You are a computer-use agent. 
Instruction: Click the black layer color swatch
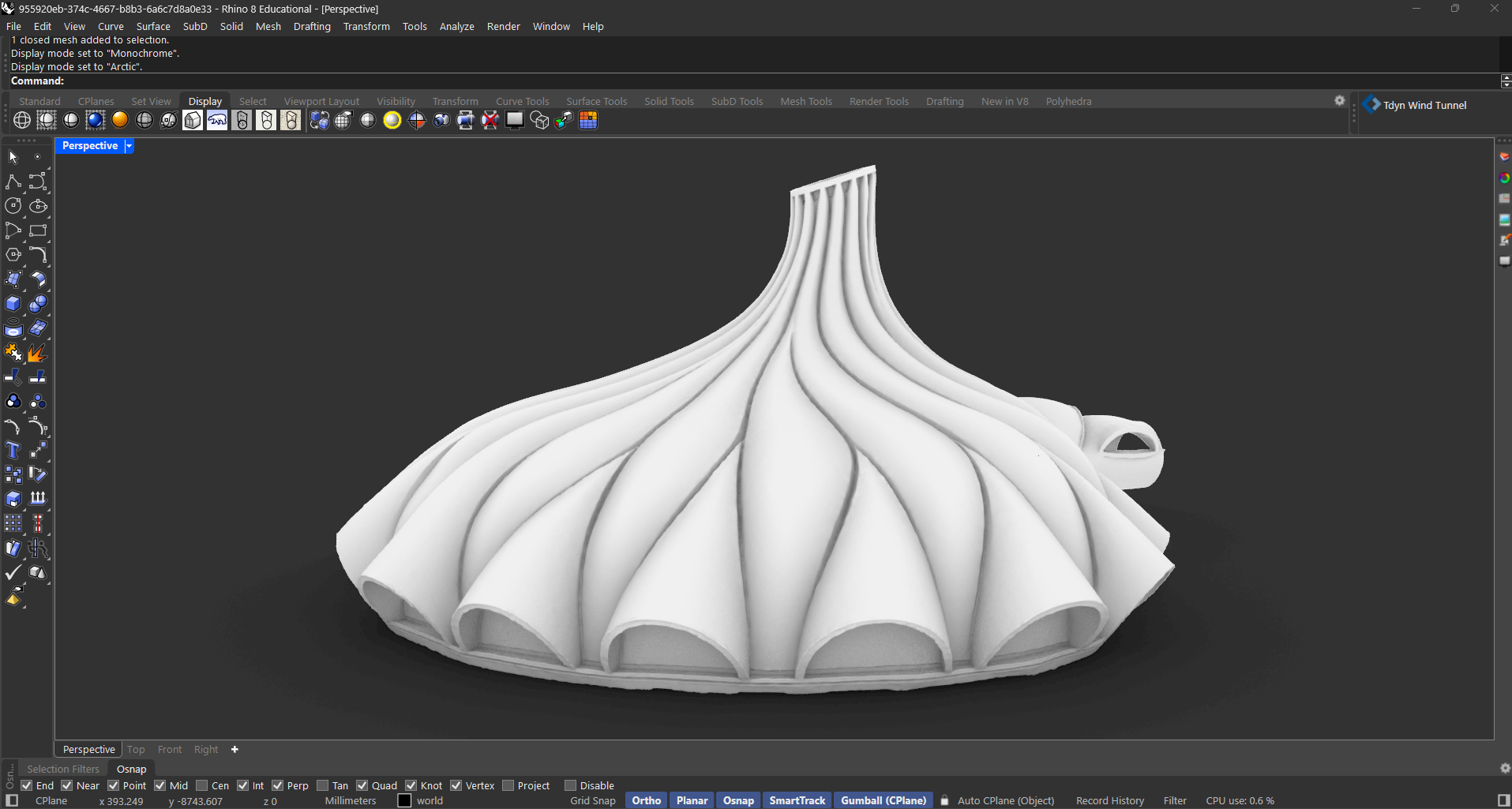click(x=405, y=800)
